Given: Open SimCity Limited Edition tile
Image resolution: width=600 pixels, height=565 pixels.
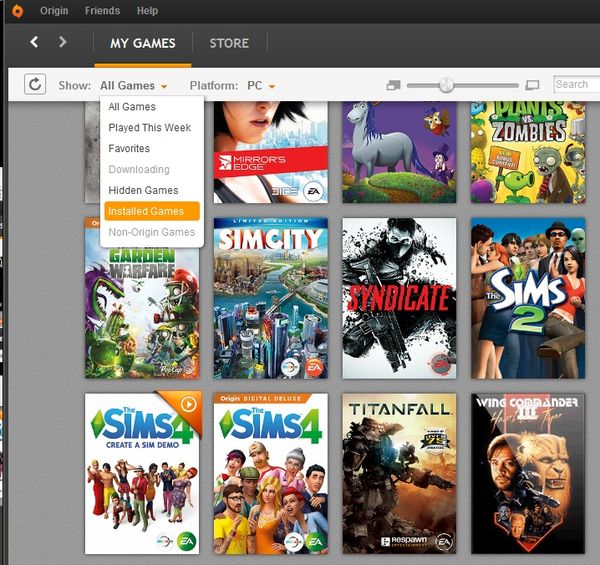Looking at the screenshot, I should click(x=271, y=298).
